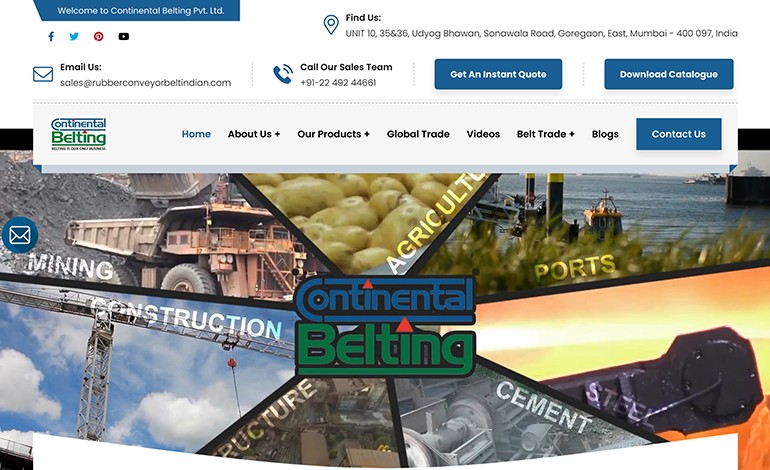The width and height of the screenshot is (770, 470).
Task: Click the Continental Belting logo in navbar
Action: pyautogui.click(x=79, y=134)
